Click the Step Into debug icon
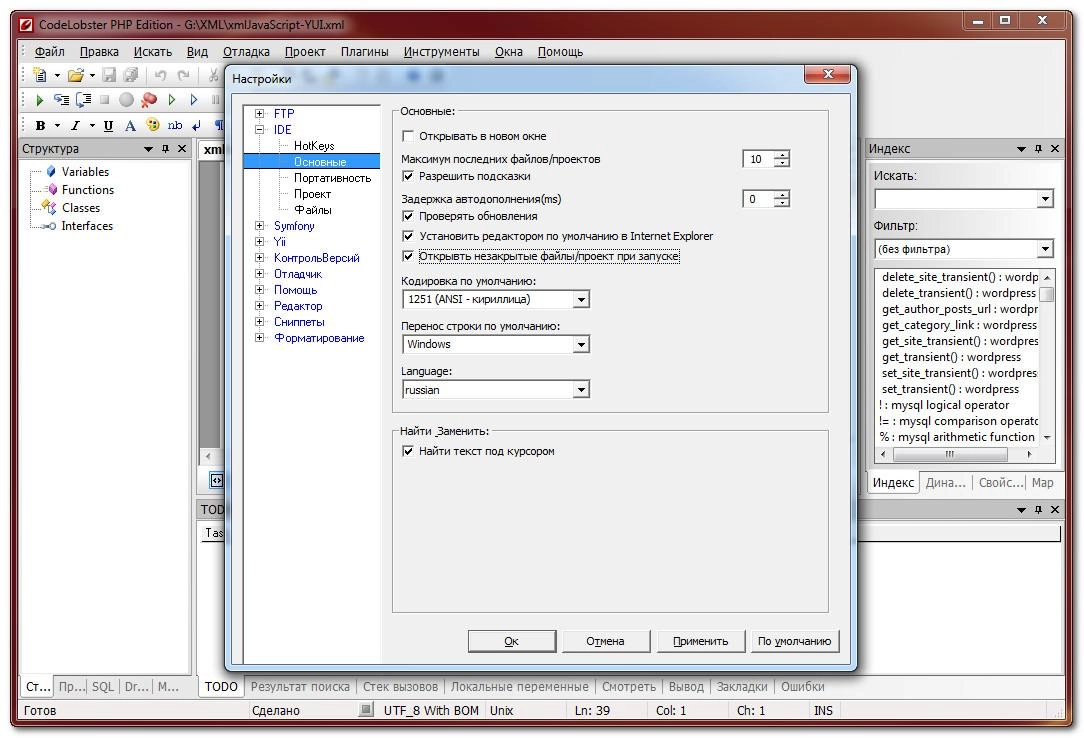The width and height of the screenshot is (1084, 738). click(x=62, y=100)
